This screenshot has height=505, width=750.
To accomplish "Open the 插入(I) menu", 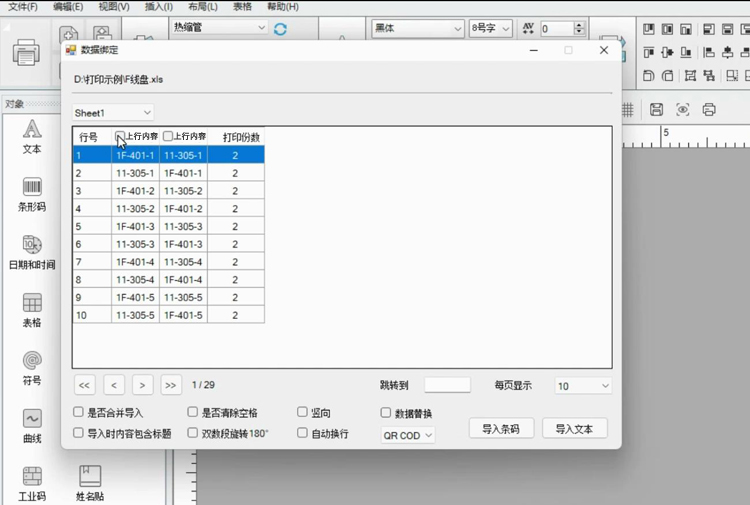I will click(x=159, y=7).
